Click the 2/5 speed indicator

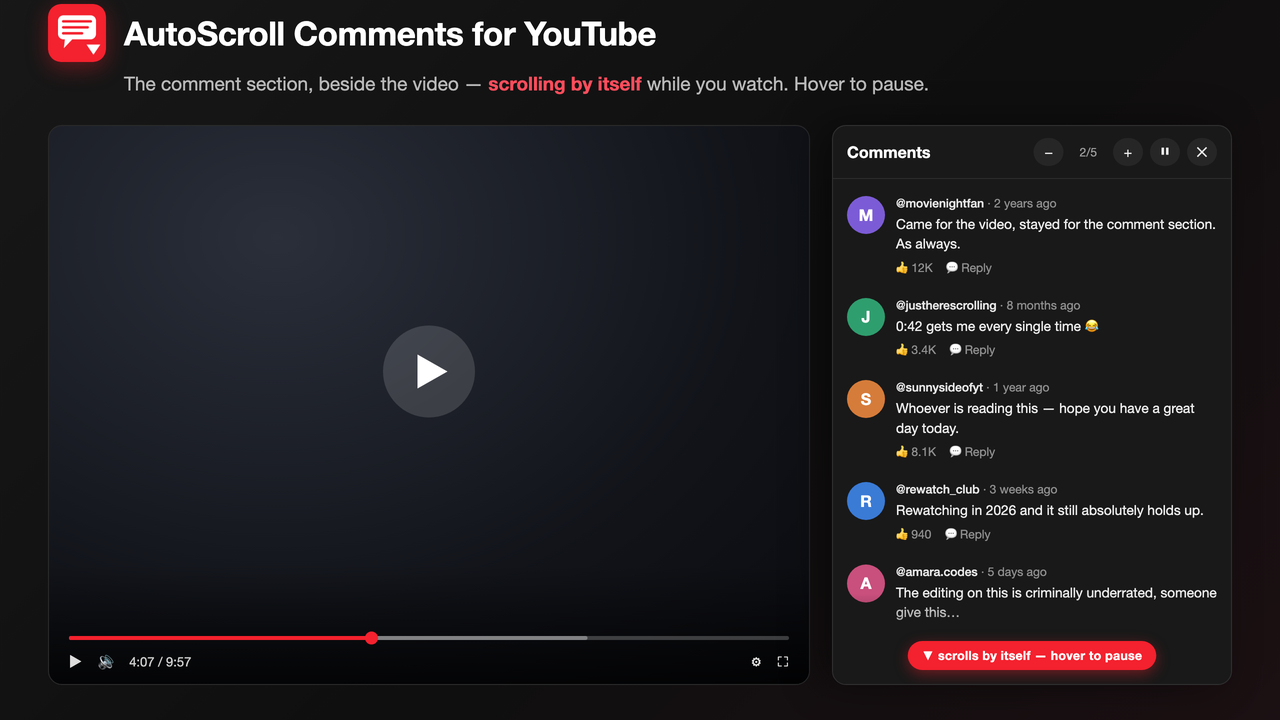click(1088, 153)
